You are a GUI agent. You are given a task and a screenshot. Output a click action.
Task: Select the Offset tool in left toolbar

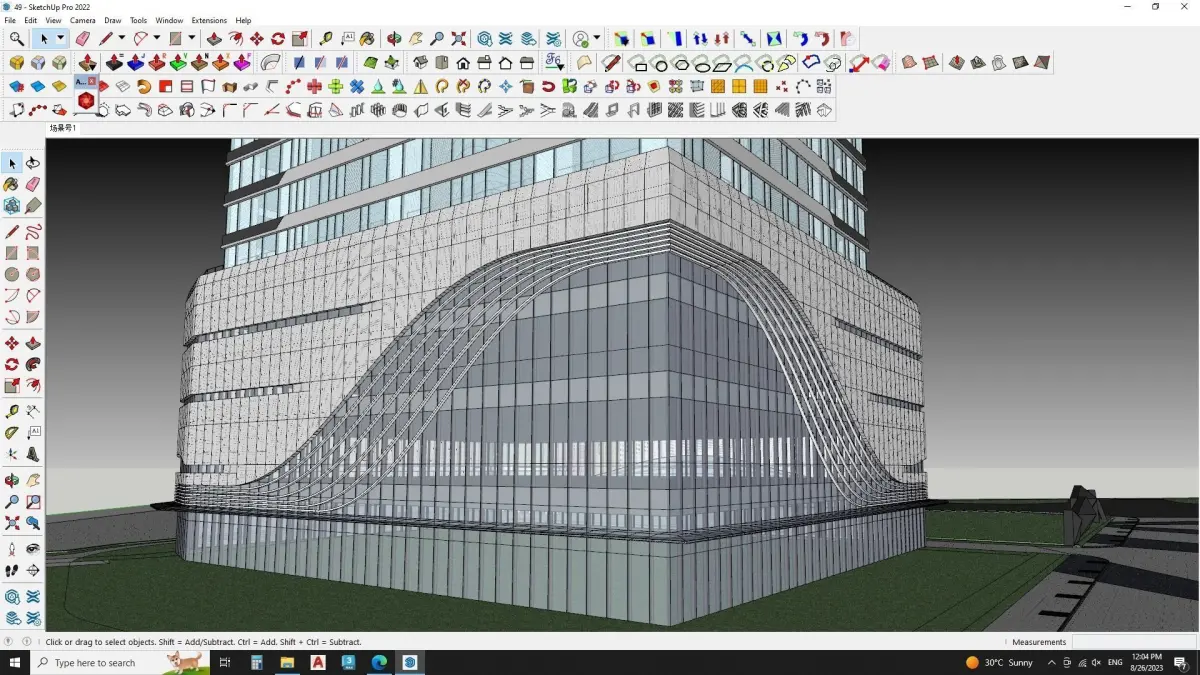tap(33, 386)
